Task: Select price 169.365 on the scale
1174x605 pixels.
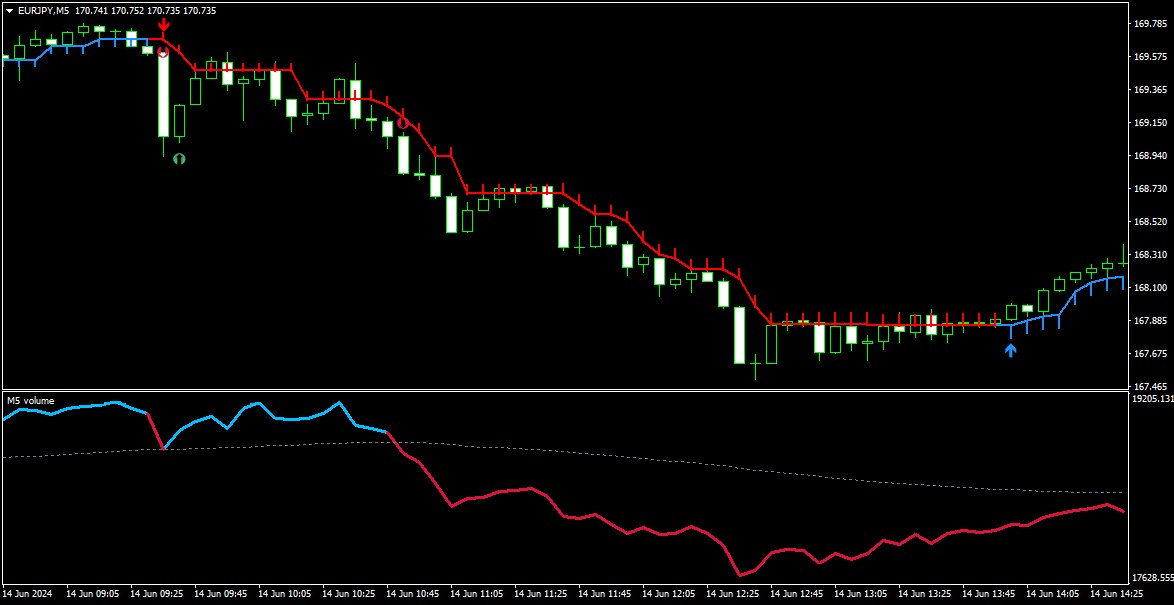Action: click(x=1151, y=89)
